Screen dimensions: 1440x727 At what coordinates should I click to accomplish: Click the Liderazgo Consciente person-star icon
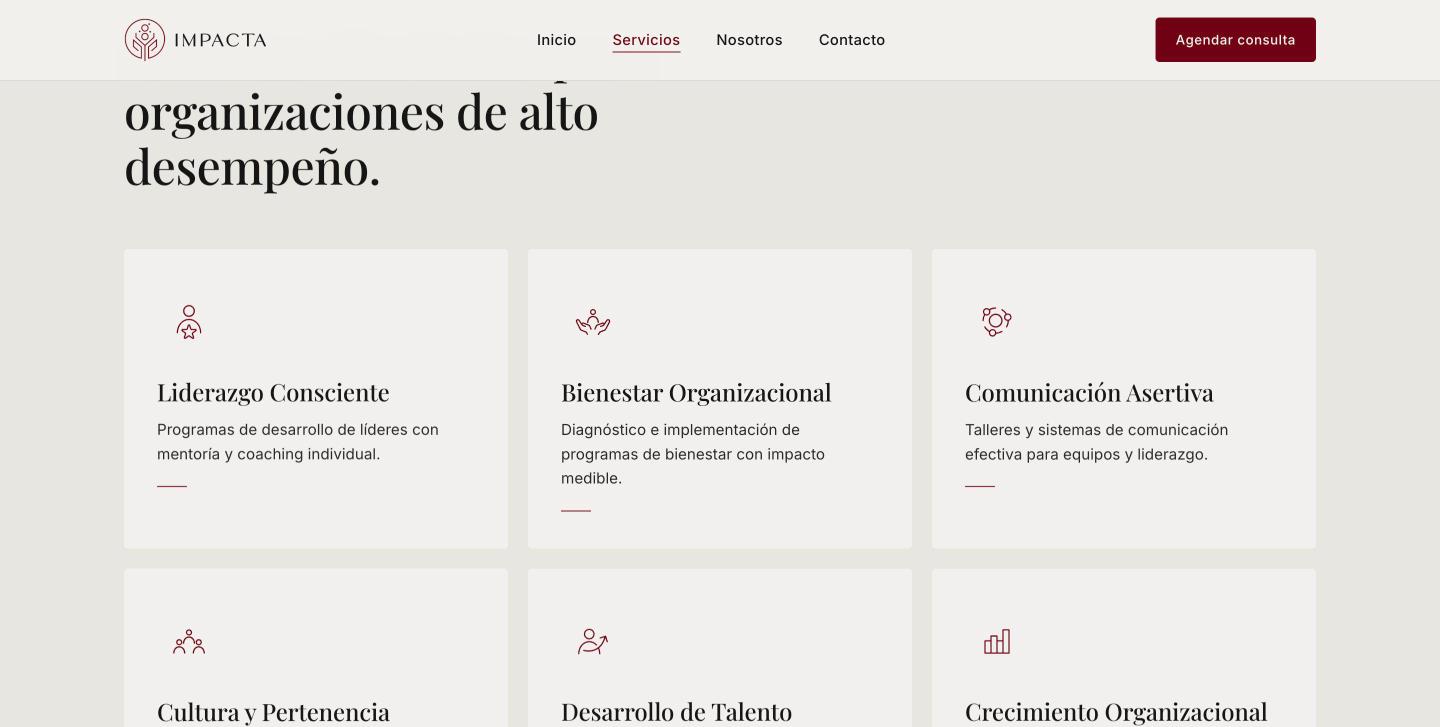[x=189, y=322]
